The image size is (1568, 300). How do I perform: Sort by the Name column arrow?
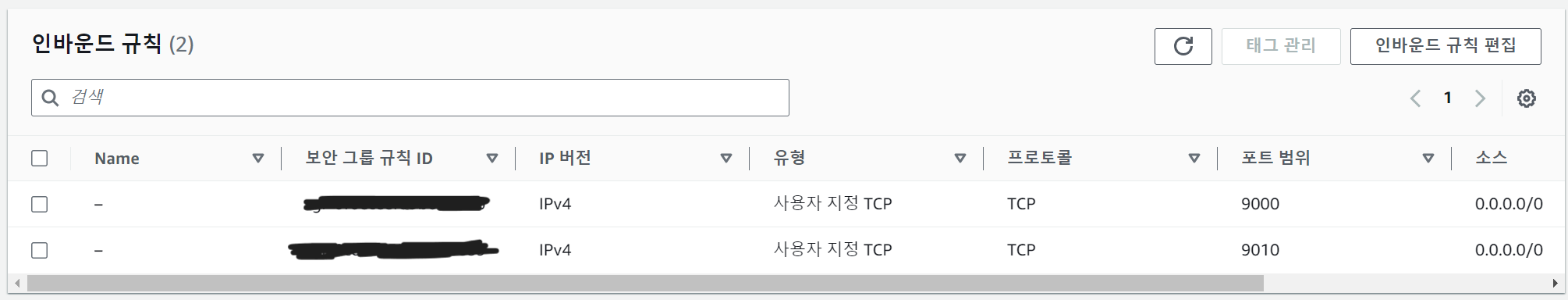(x=258, y=159)
